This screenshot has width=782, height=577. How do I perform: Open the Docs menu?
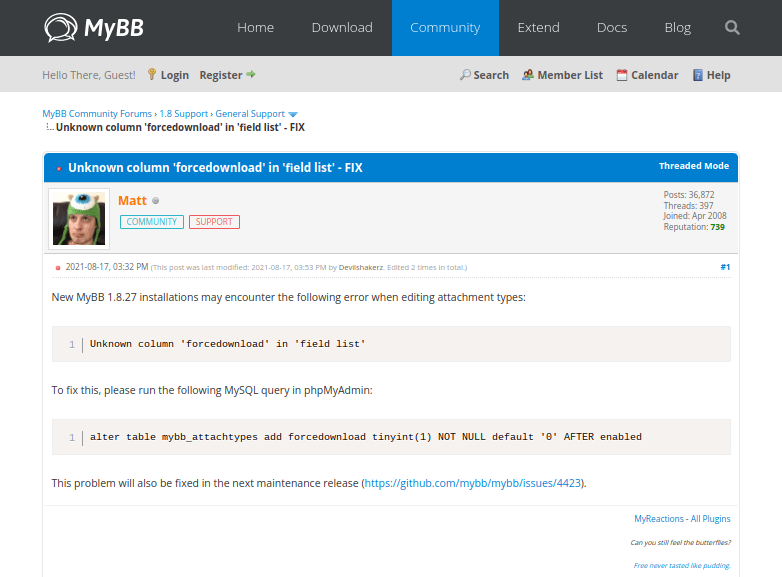pyautogui.click(x=612, y=27)
